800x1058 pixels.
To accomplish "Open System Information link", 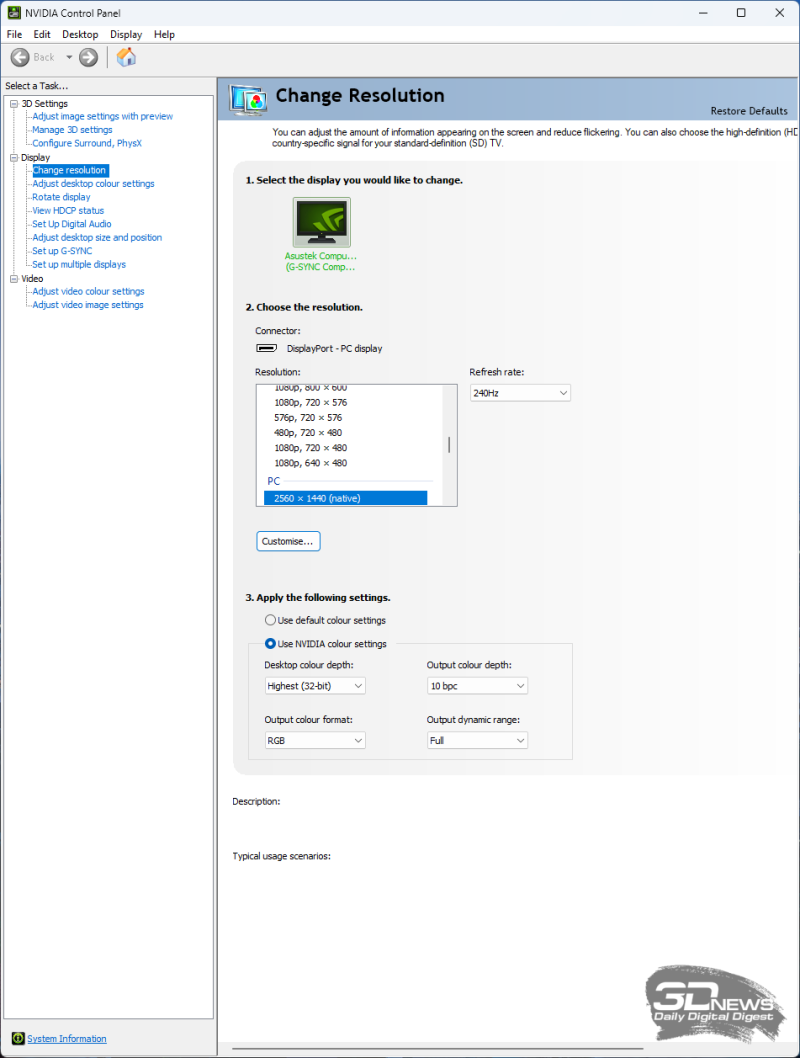I will pos(67,1038).
